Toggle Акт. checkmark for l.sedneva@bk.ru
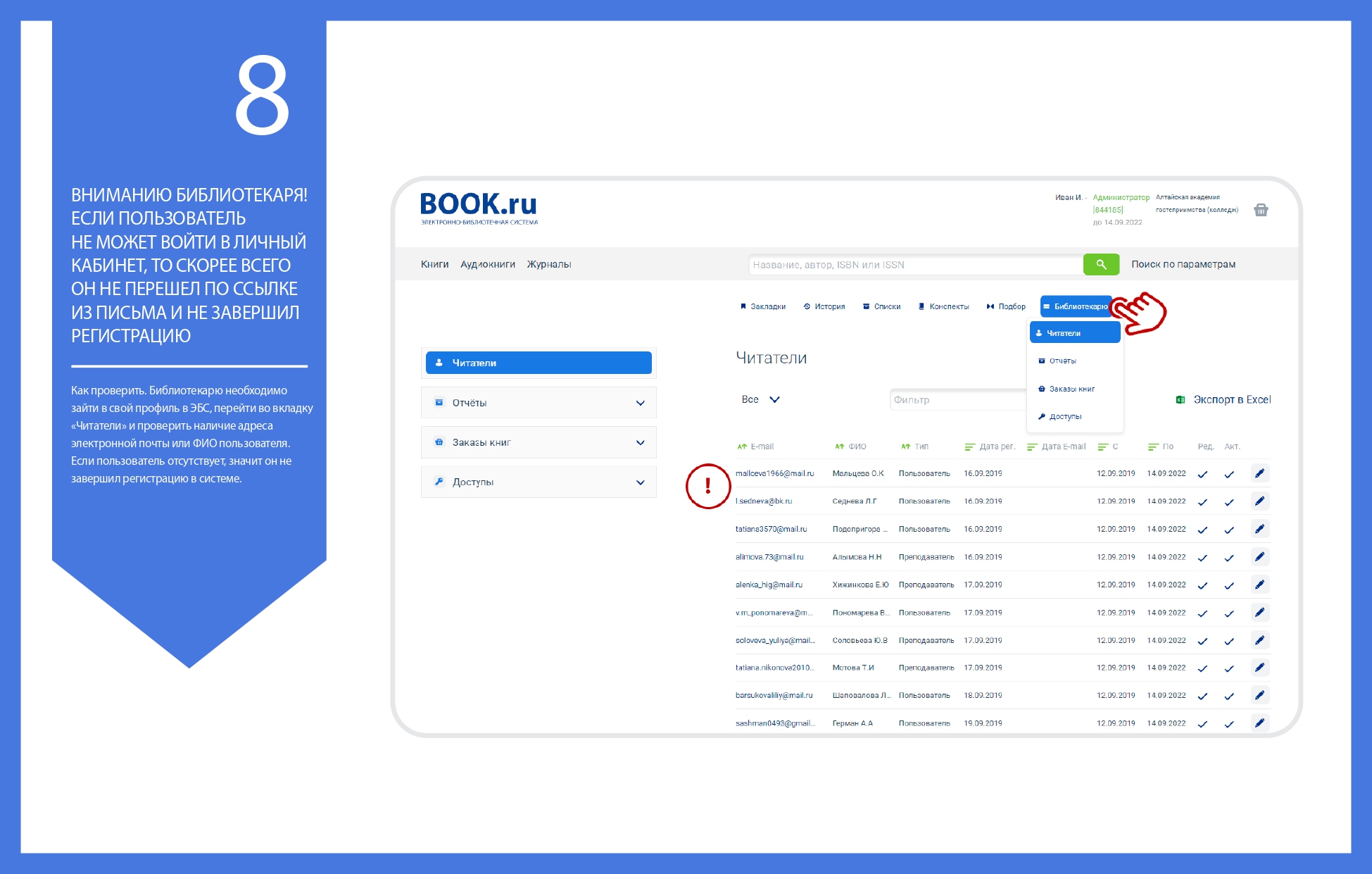Viewport: 1372px width, 874px height. point(1229,502)
